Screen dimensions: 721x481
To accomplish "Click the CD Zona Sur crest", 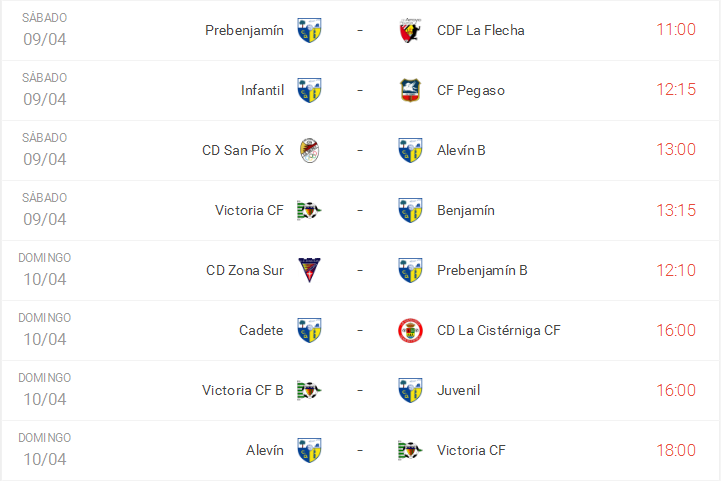I will 310,270.
